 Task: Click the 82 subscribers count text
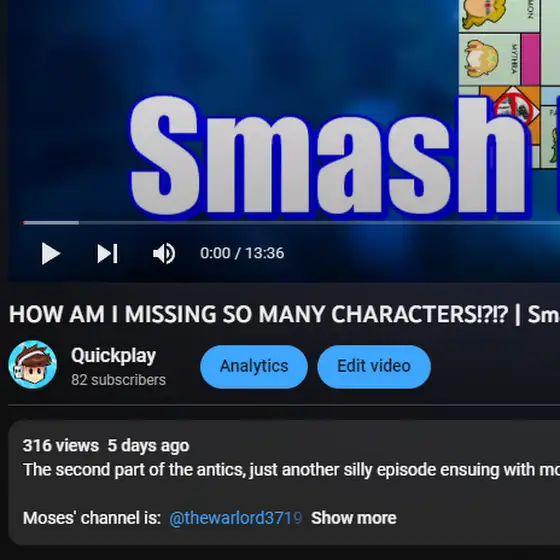118,380
